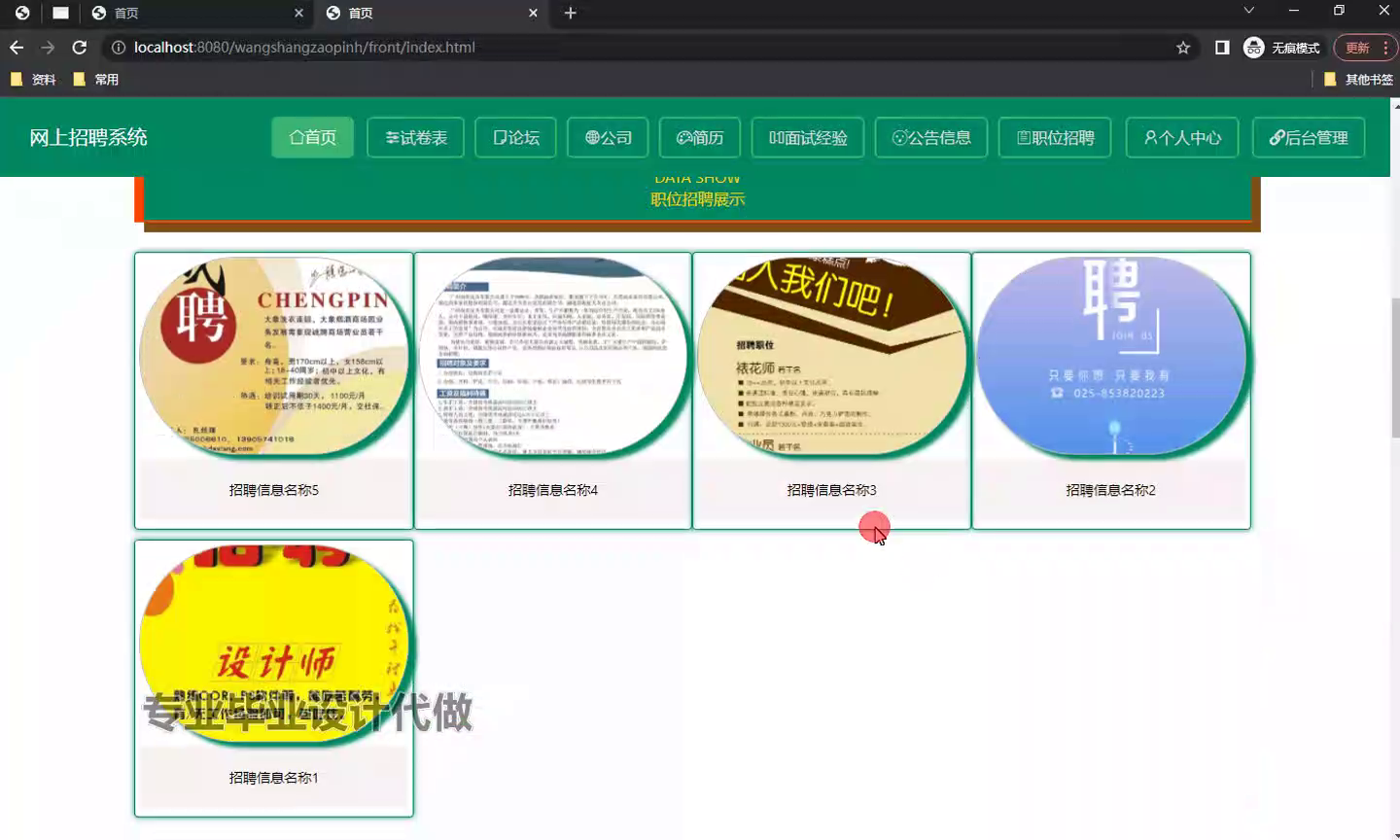The image size is (1400, 840).
Task: Click the 招聘信息名称2 caption text
Action: 1111,490
